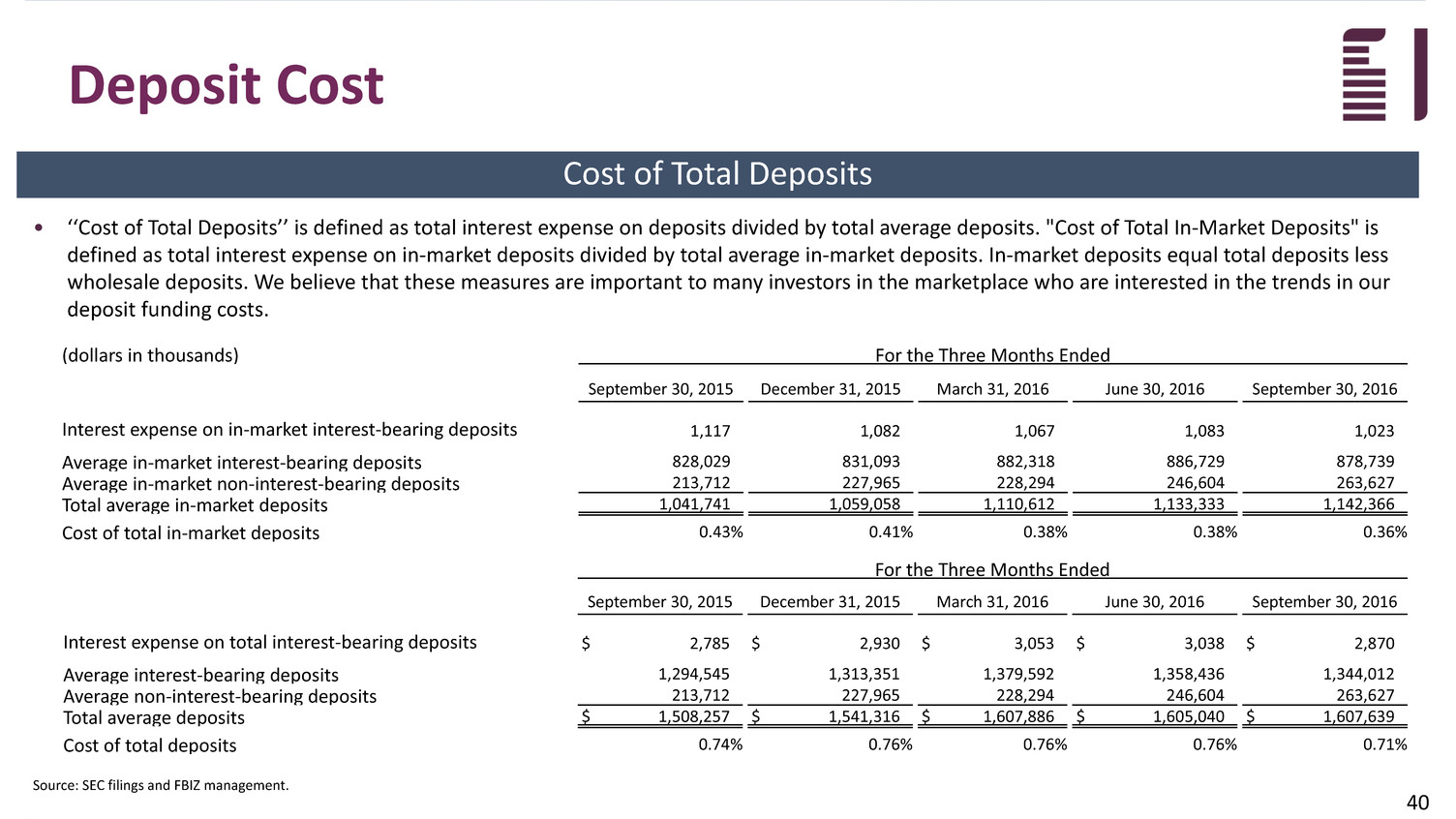
Task: Click the 0.43% in-market cost value
Action: [x=721, y=532]
